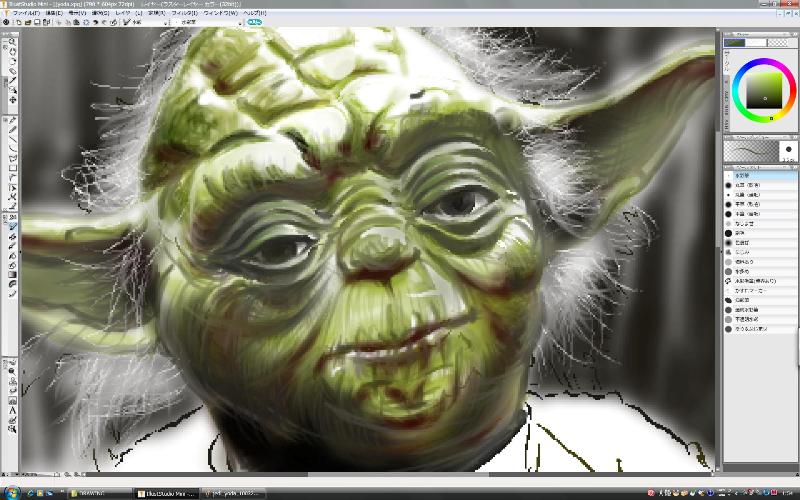
Task: Click the Open file icon in top toolbar
Action: 28,22
